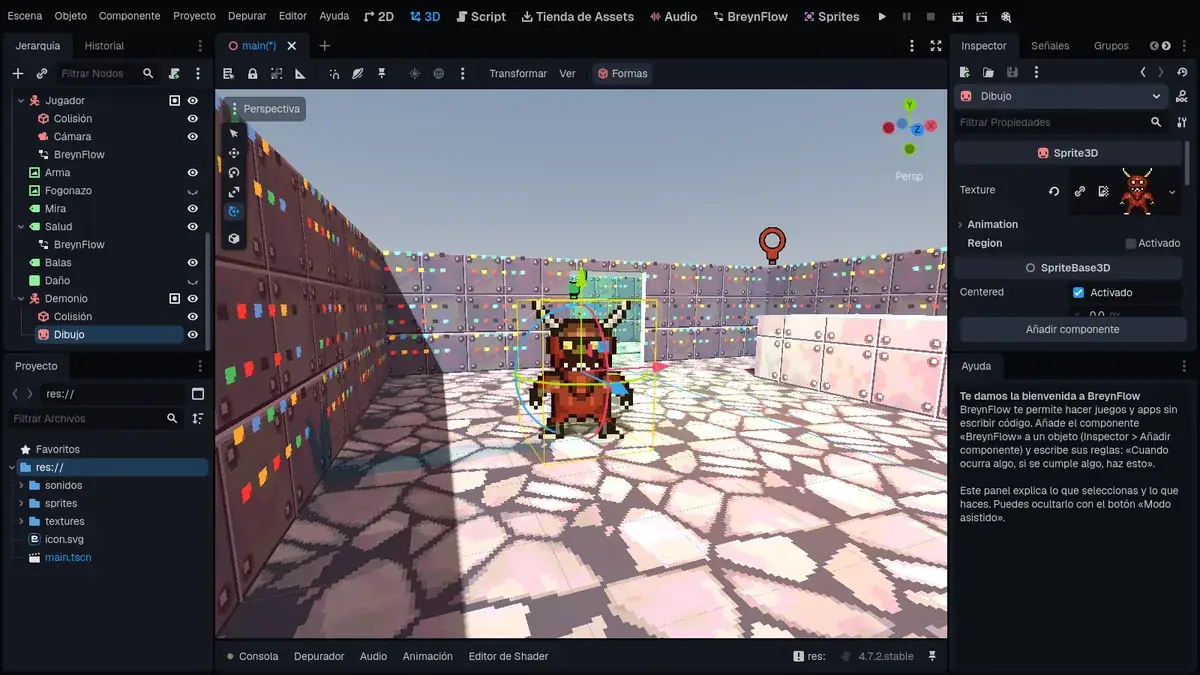
Task: Open the Dibujo node dropdown in the Inspector
Action: coord(1157,96)
